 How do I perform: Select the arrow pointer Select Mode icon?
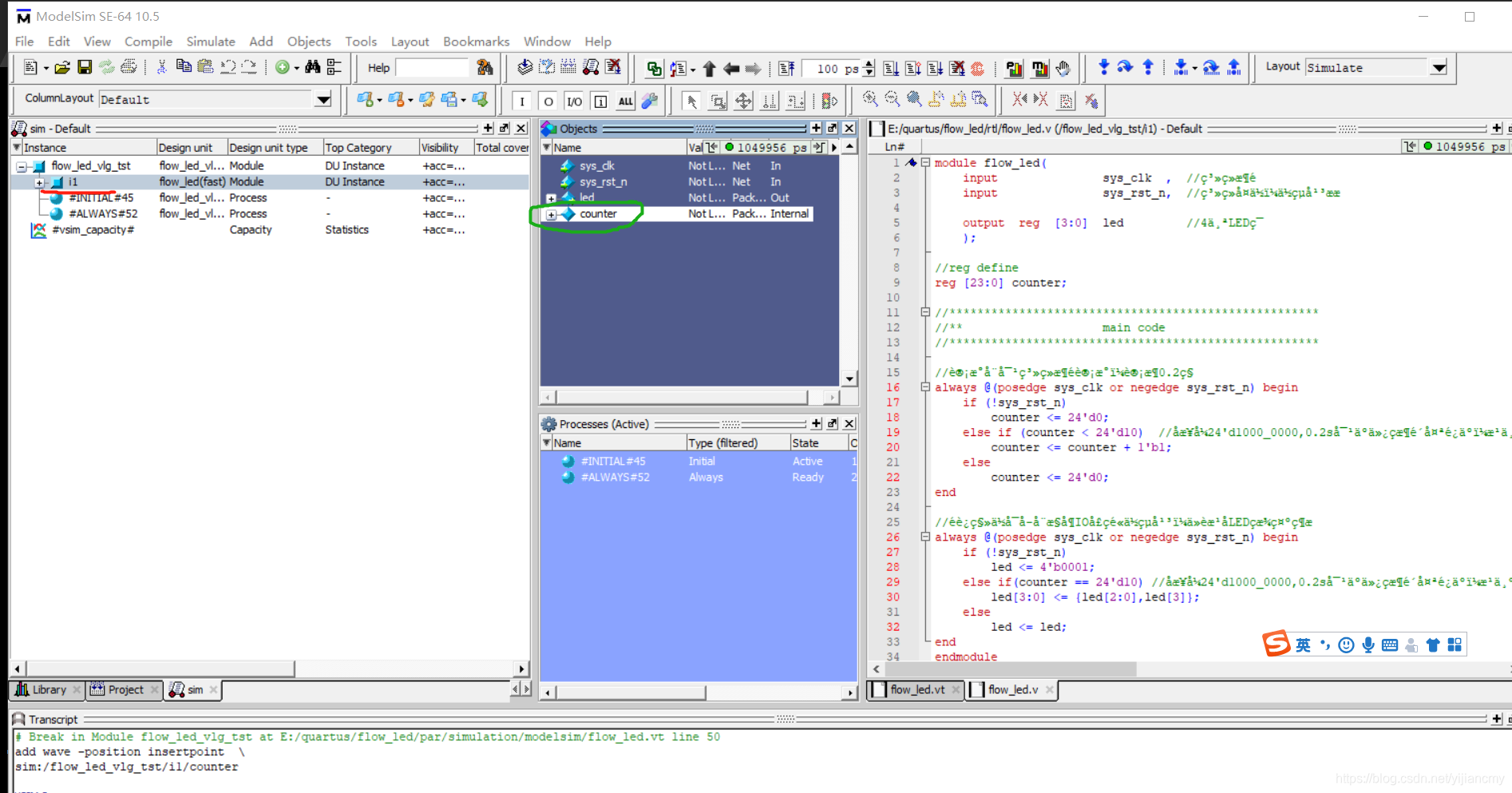tap(692, 101)
